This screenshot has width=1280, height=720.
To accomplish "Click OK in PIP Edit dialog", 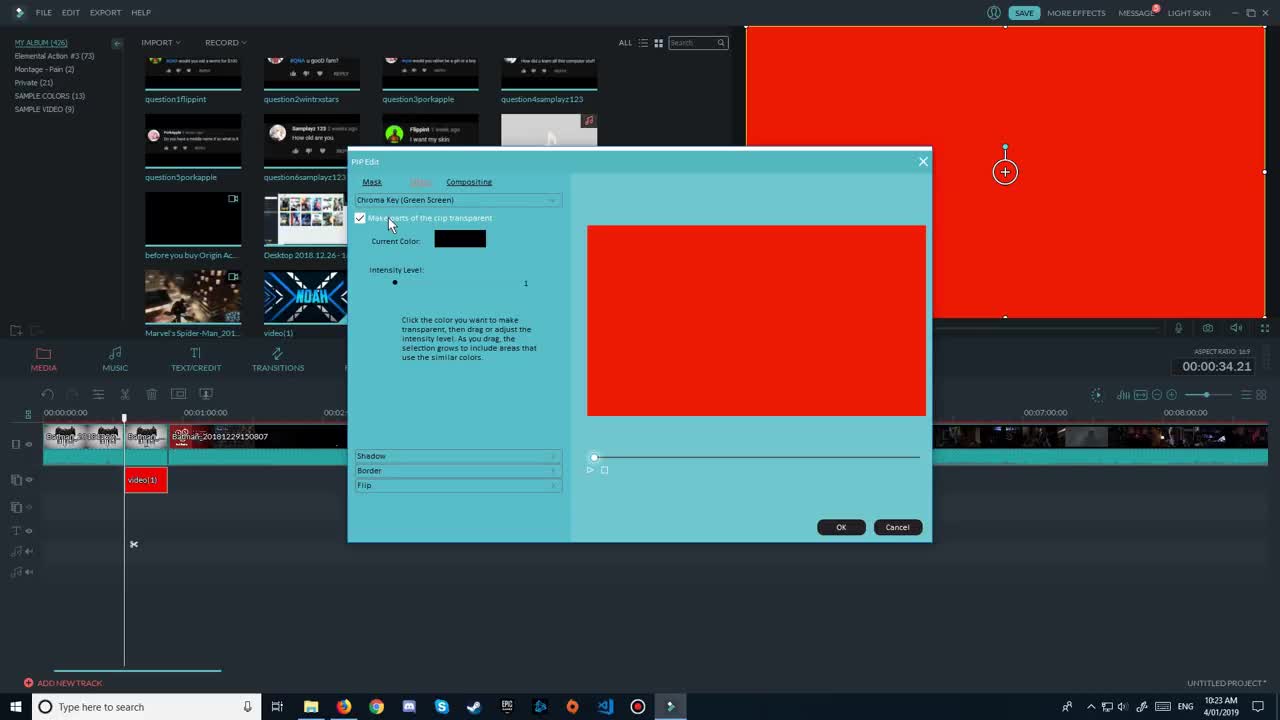I will point(841,527).
